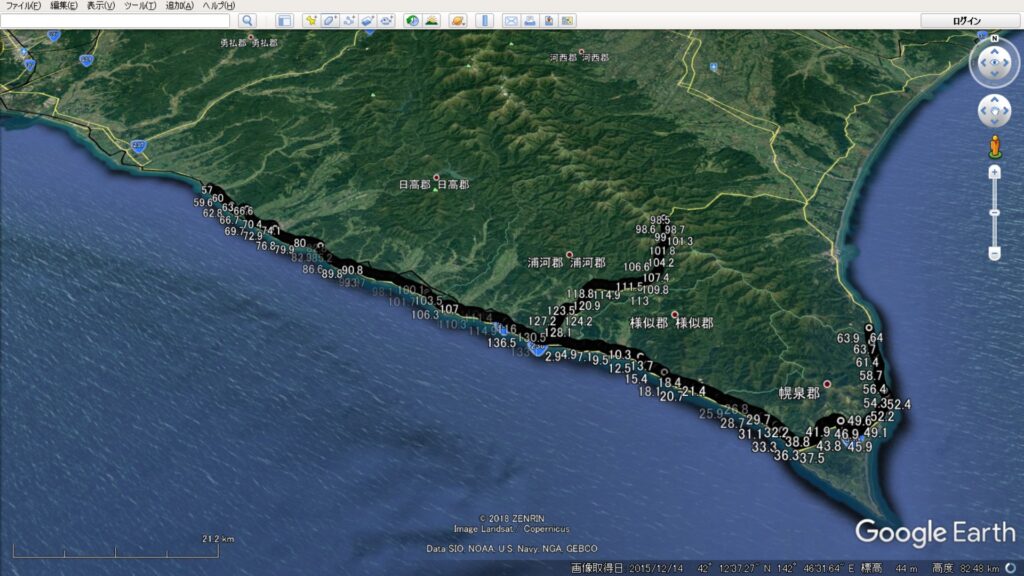Add a new placemark pin
The height and width of the screenshot is (576, 1024).
[310, 20]
